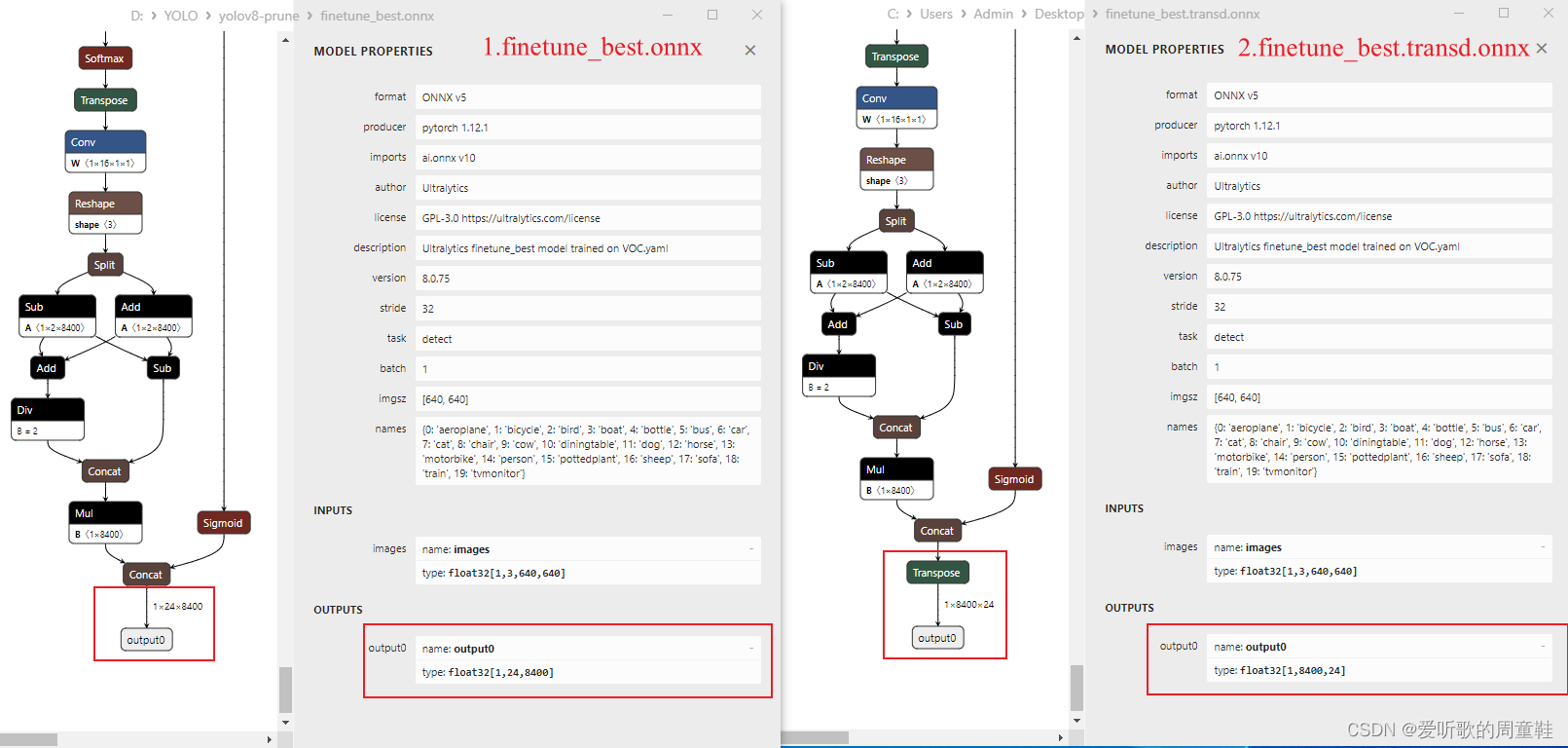Click the task field showing detect in right panel
The width and height of the screenshot is (1568, 748).
tap(1379, 337)
